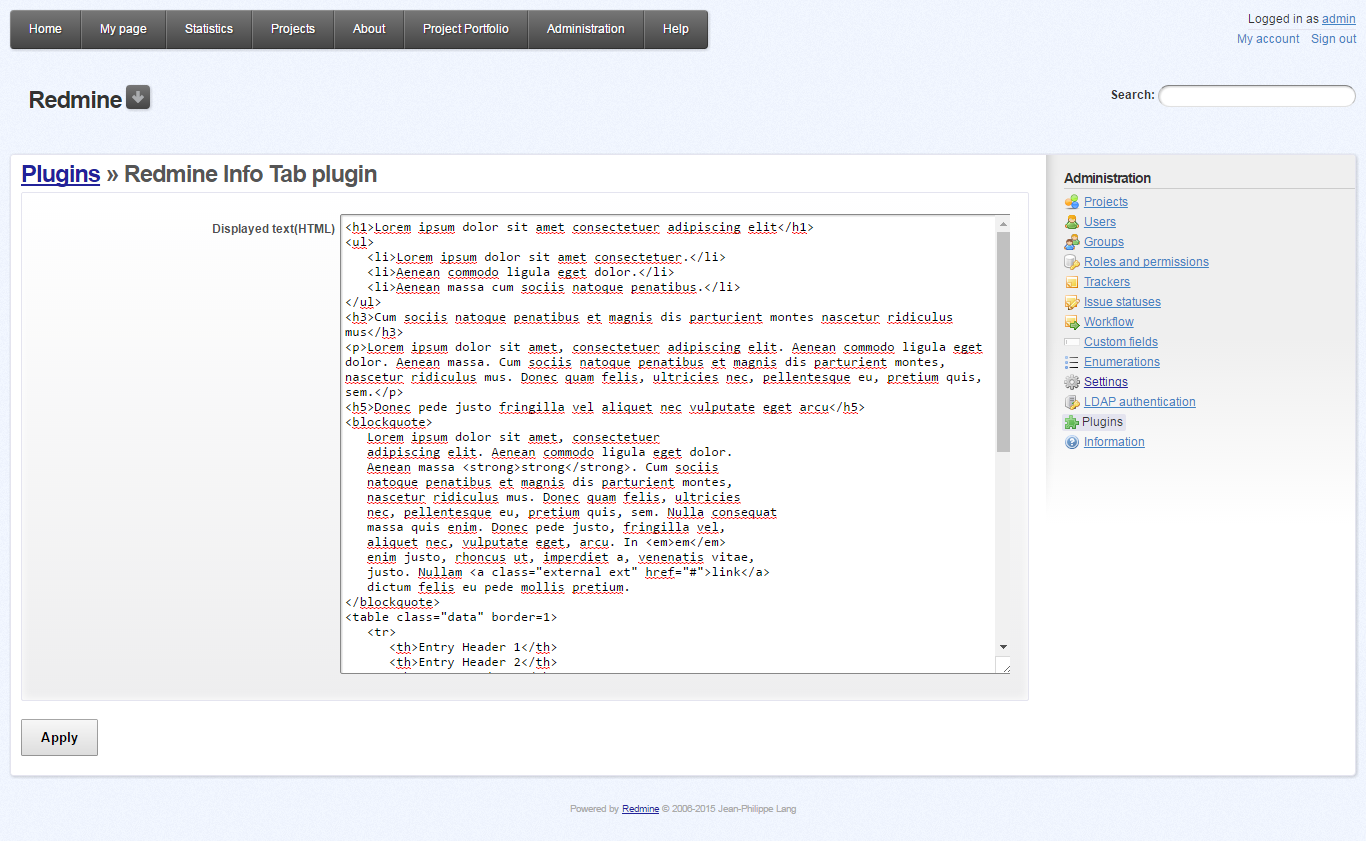Click the 'Entry Header 1' line in textarea
This screenshot has height=841, width=1366.
pos(473,647)
